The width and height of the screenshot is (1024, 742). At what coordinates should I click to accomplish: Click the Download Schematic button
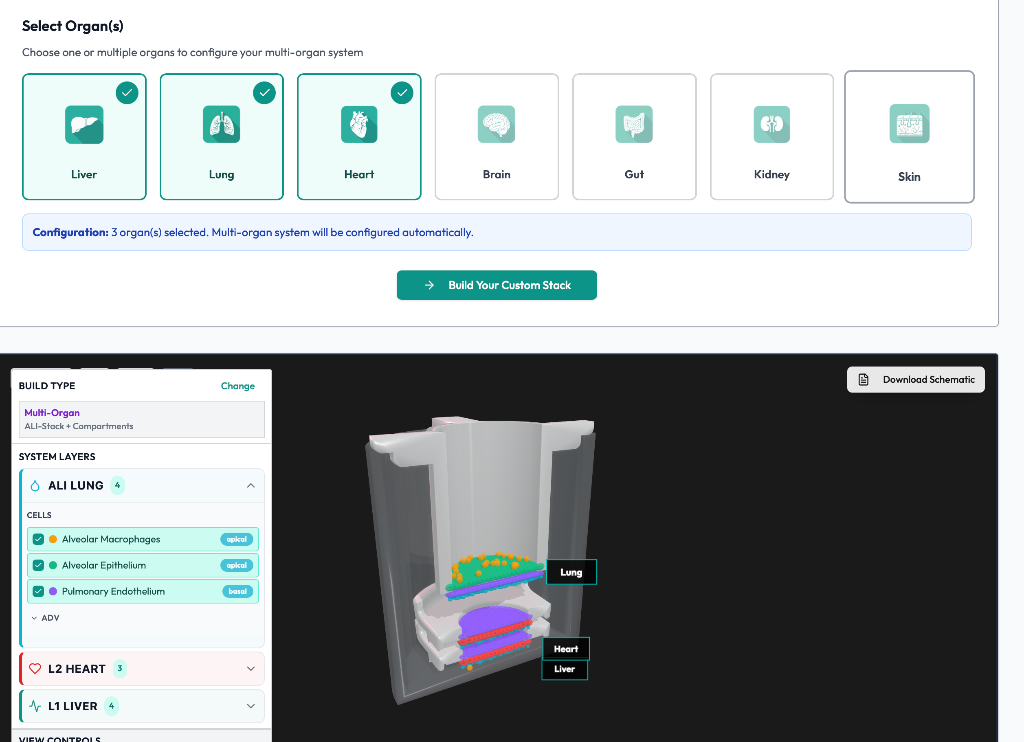pos(916,379)
